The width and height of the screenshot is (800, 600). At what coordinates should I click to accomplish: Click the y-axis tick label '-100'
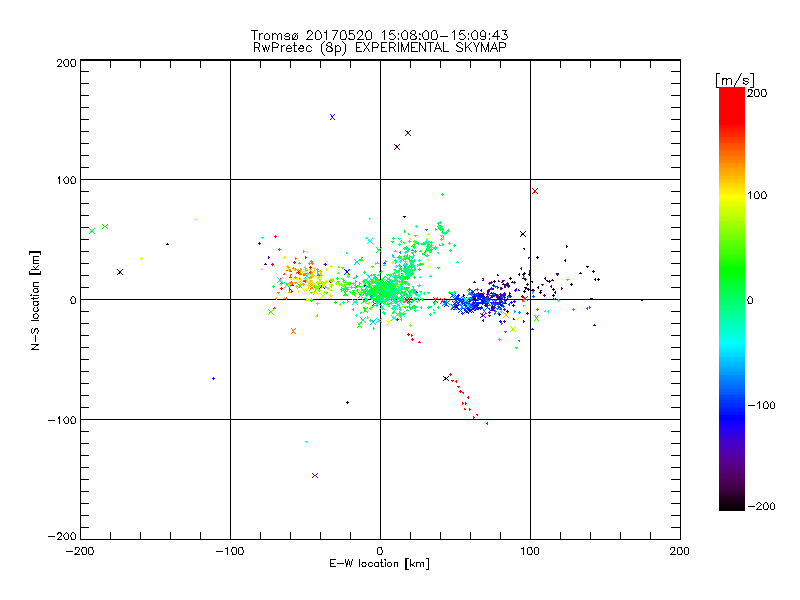[x=62, y=420]
